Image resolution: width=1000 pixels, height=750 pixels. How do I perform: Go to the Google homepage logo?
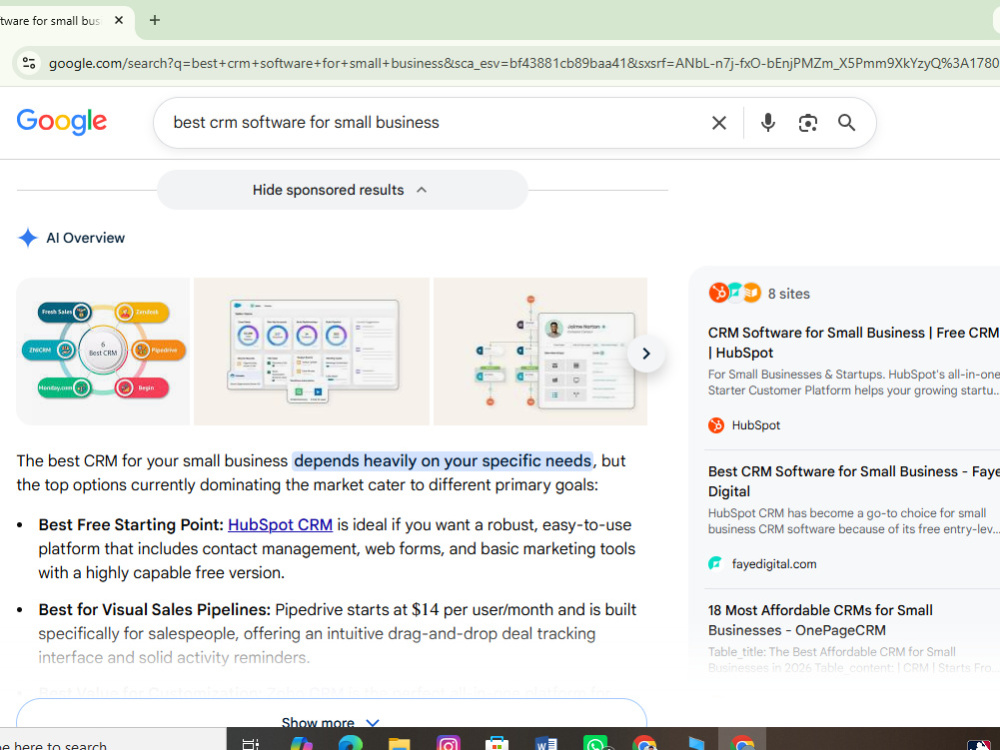coord(62,121)
